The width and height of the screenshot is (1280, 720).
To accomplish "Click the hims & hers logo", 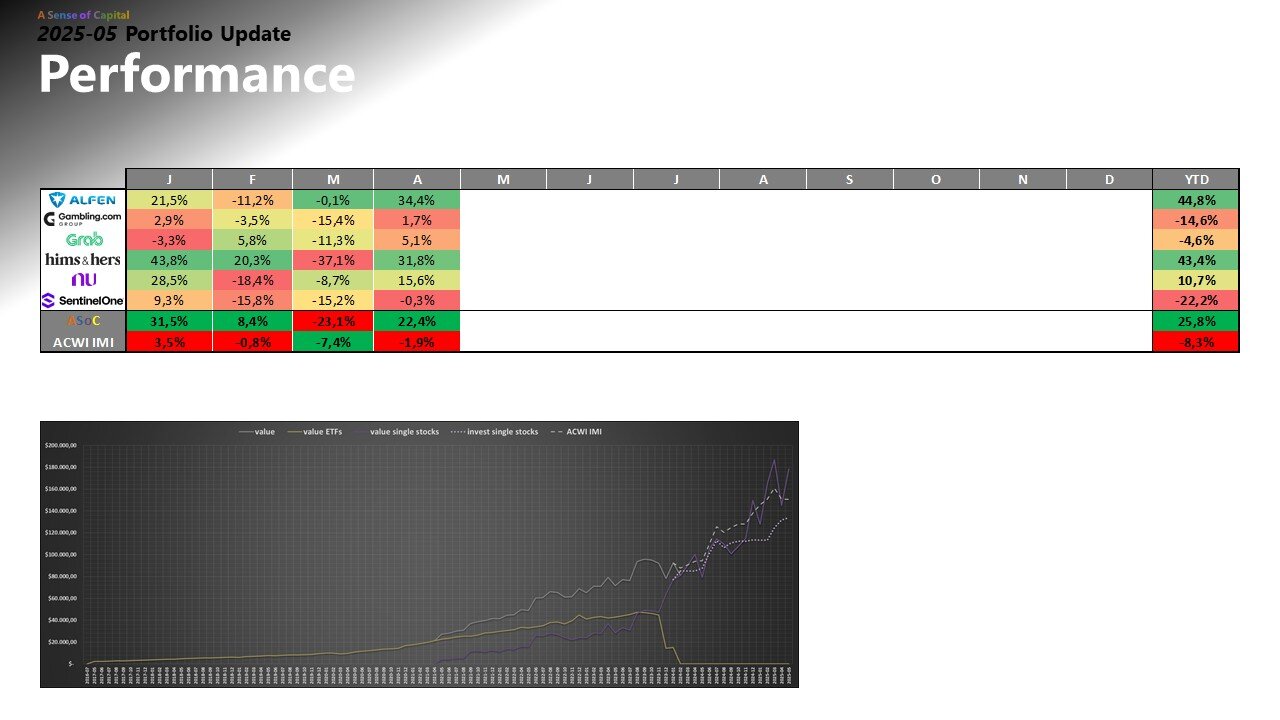I will pos(83,260).
